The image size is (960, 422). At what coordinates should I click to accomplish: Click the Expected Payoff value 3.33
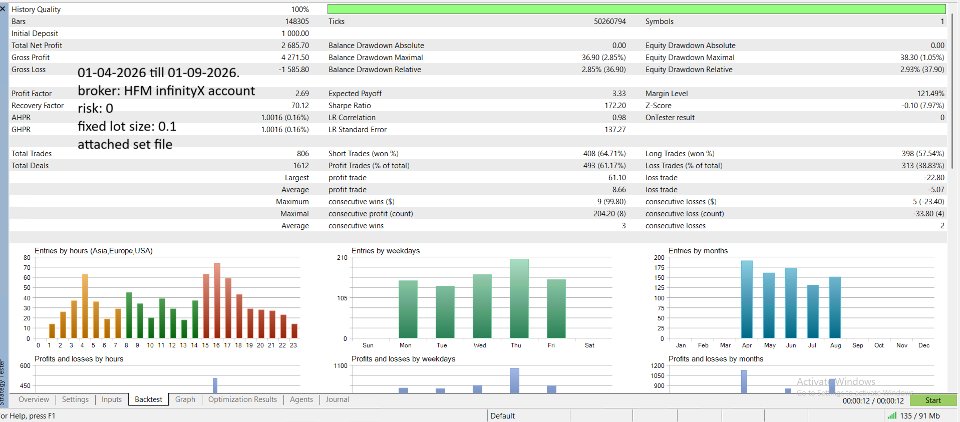tap(619, 94)
